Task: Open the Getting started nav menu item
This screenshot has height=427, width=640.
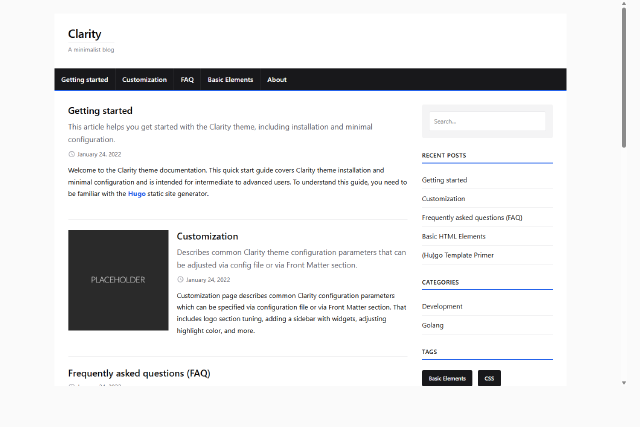Action: tap(85, 80)
